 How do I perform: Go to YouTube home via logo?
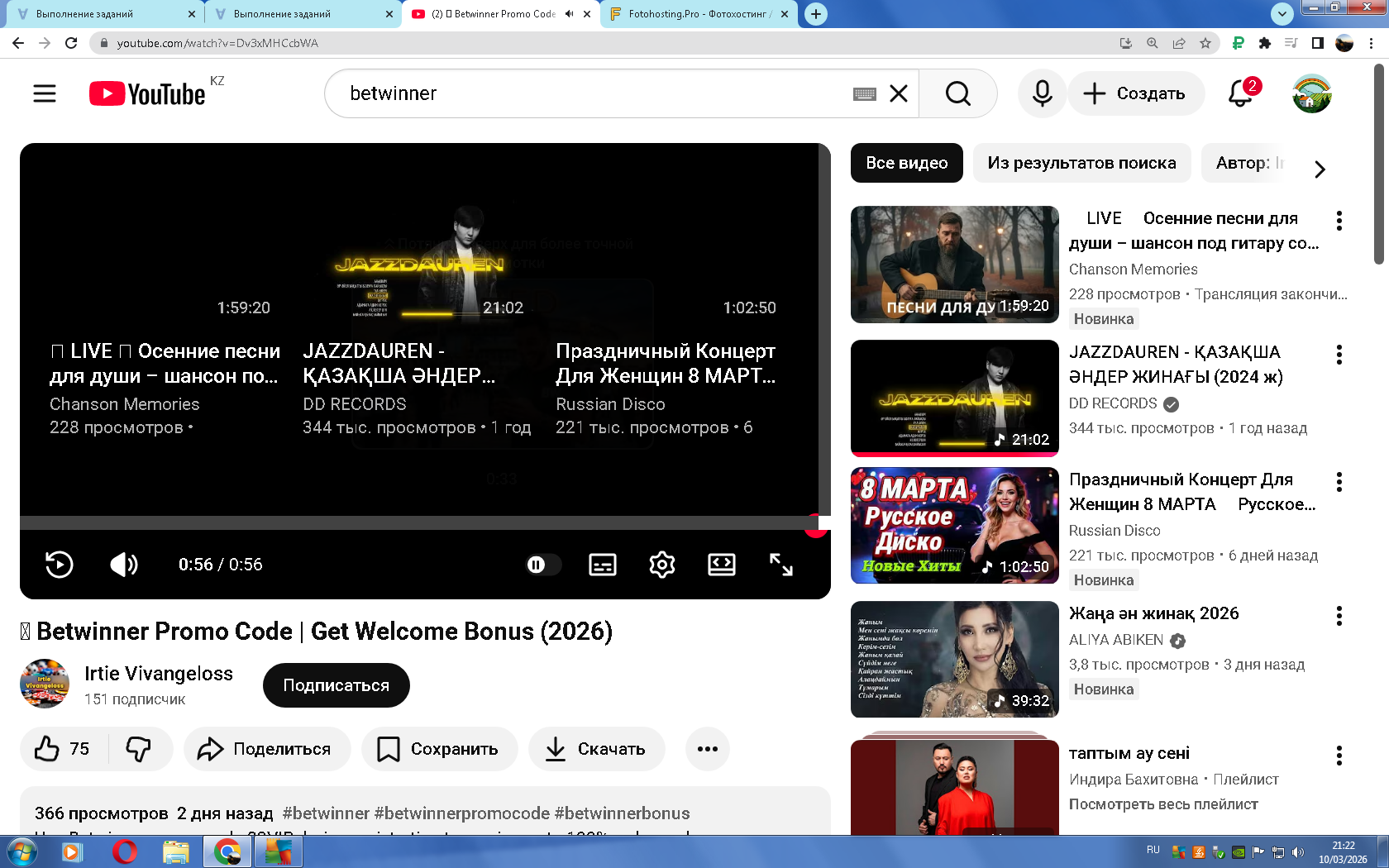point(147,94)
